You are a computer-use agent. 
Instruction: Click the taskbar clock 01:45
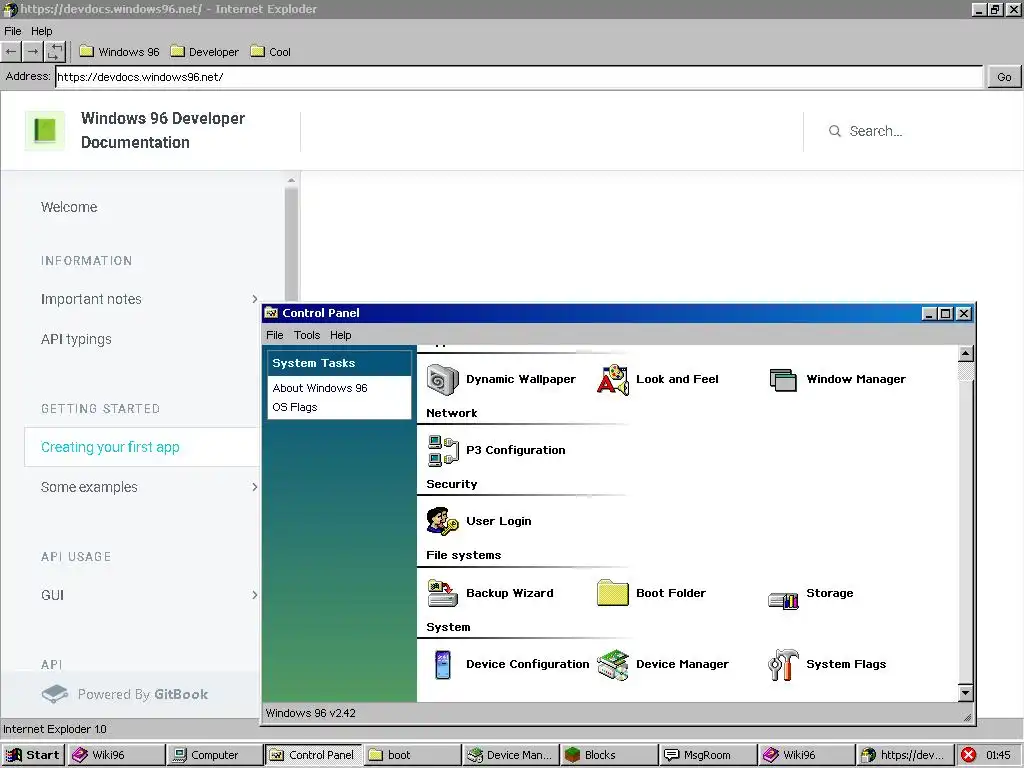tap(998, 755)
